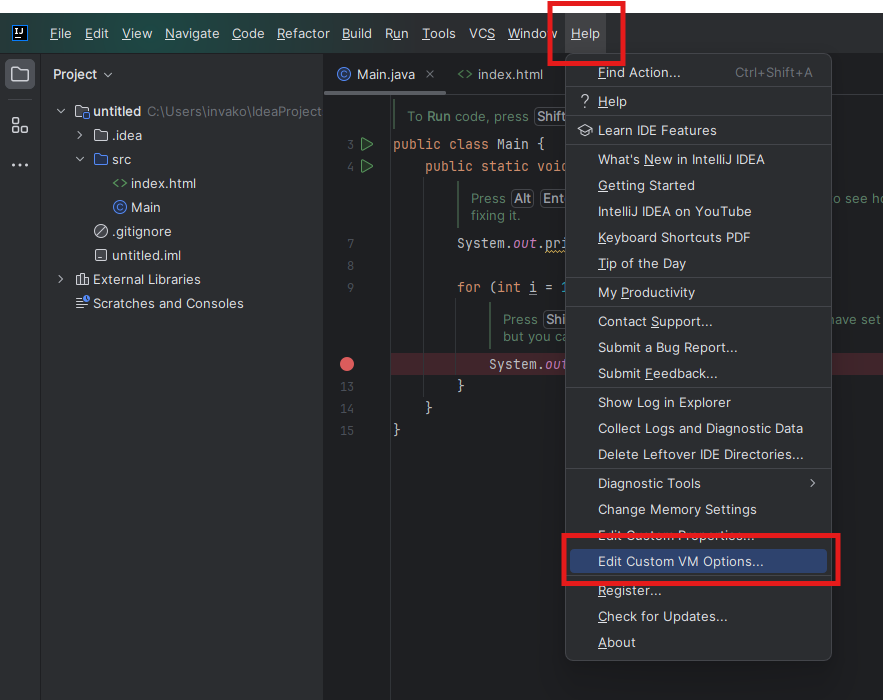Image resolution: width=883 pixels, height=700 pixels.
Task: Select Show Log in Explorer
Action: tap(698, 402)
